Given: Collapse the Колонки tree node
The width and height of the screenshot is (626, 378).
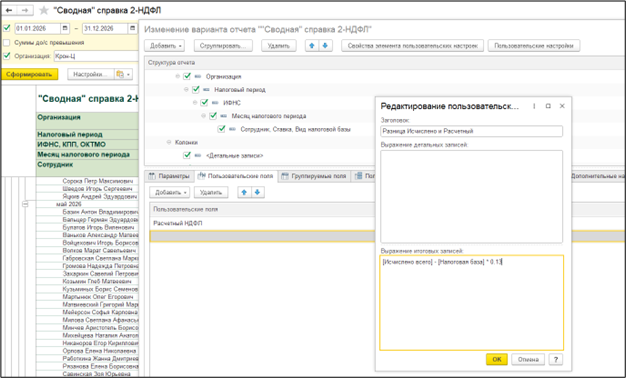Looking at the screenshot, I should pyautogui.click(x=169, y=142).
